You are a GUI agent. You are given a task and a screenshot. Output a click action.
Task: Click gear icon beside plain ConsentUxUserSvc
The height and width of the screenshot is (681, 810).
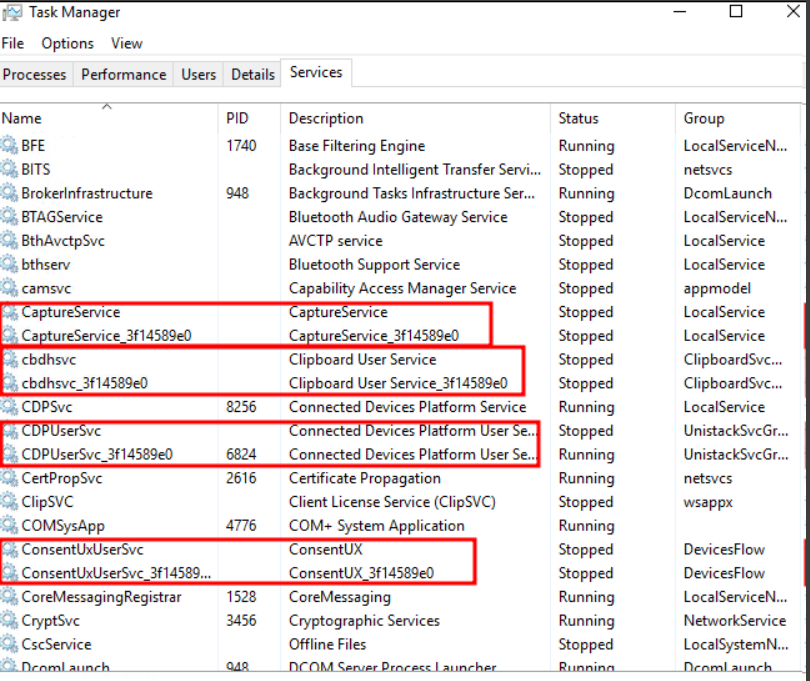pos(9,549)
